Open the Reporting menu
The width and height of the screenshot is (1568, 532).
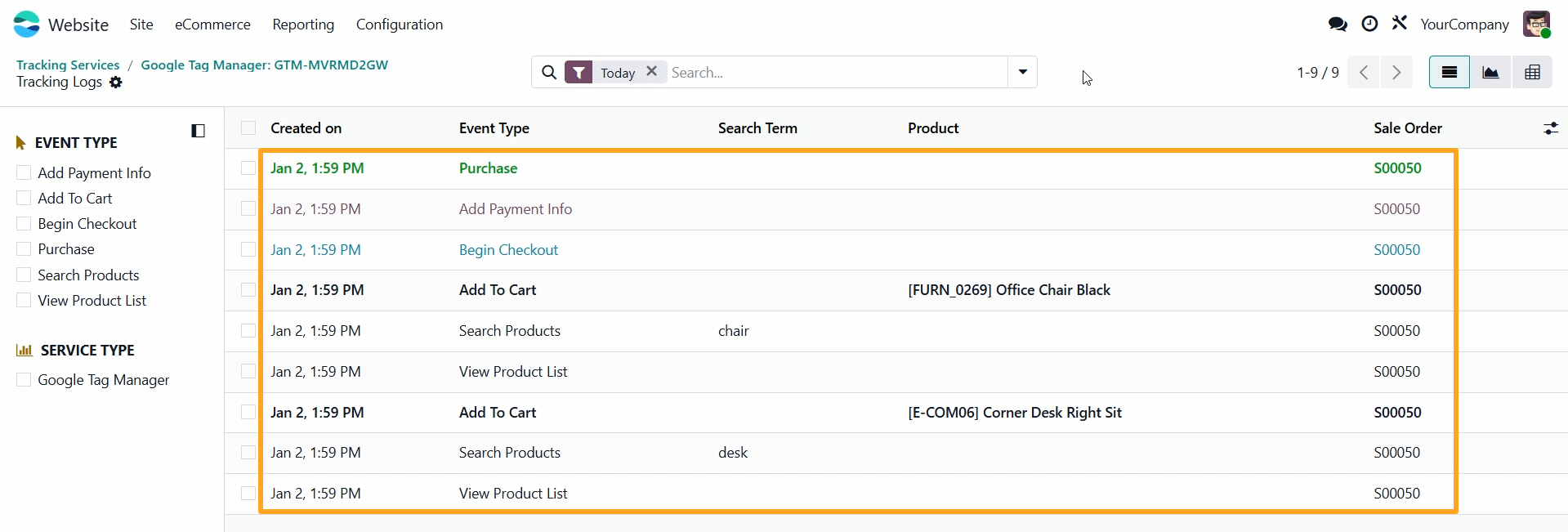pyautogui.click(x=303, y=25)
